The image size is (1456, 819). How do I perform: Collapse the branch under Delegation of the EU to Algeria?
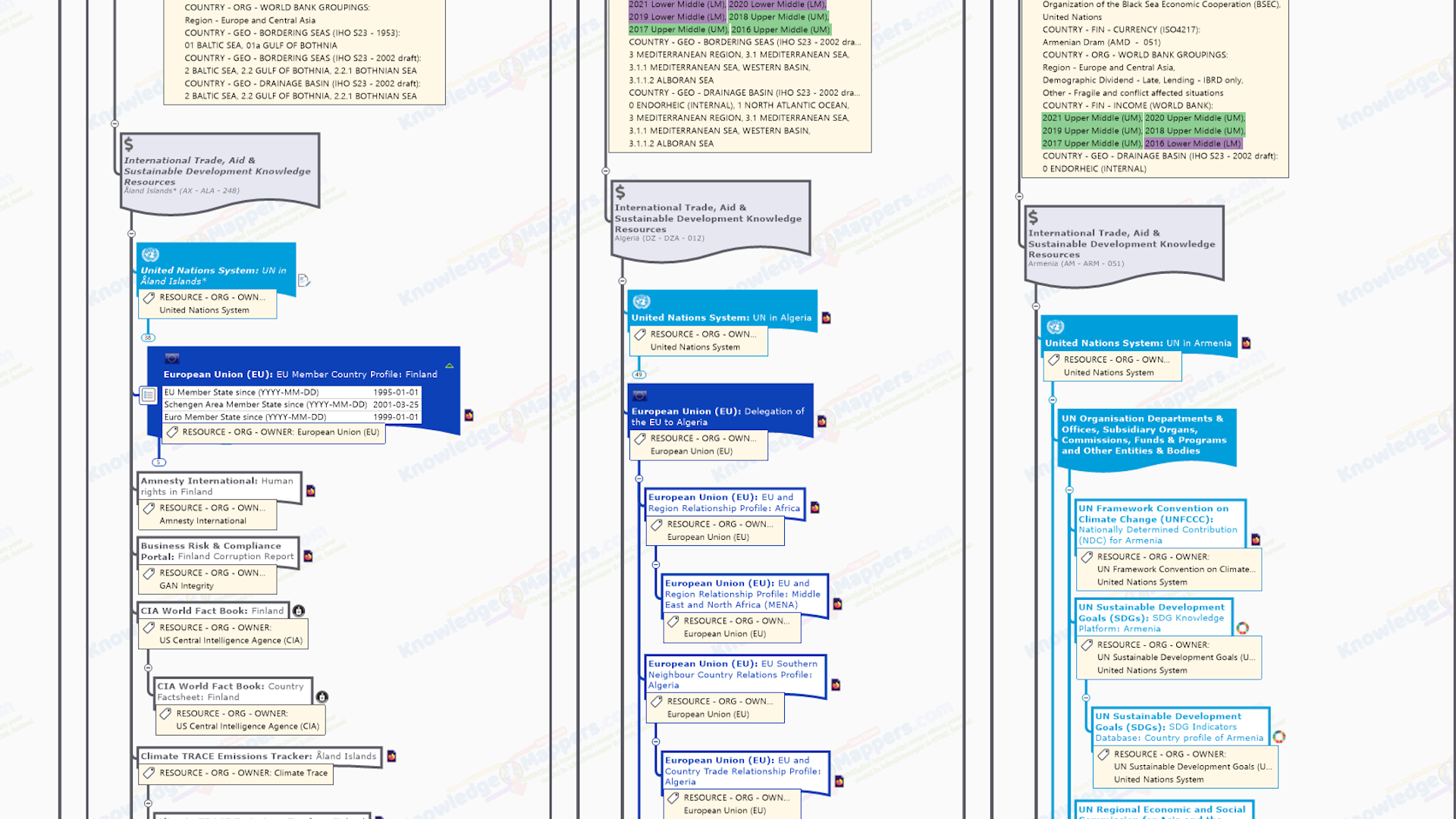[x=639, y=479]
